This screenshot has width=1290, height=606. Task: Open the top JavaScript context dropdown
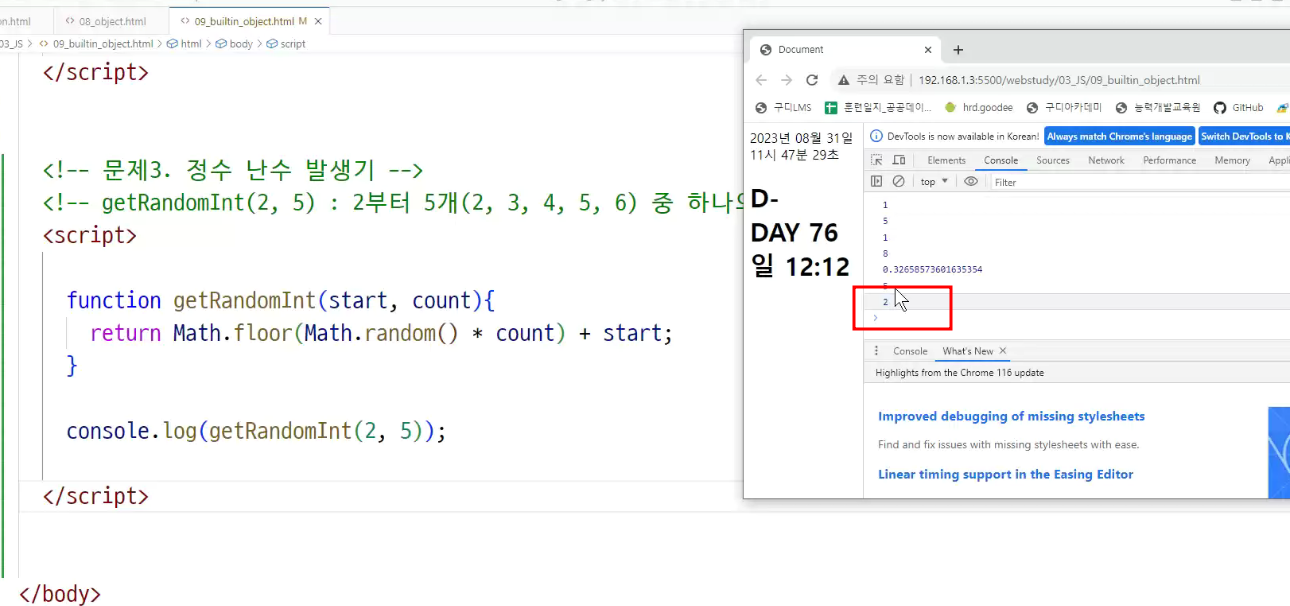click(935, 182)
